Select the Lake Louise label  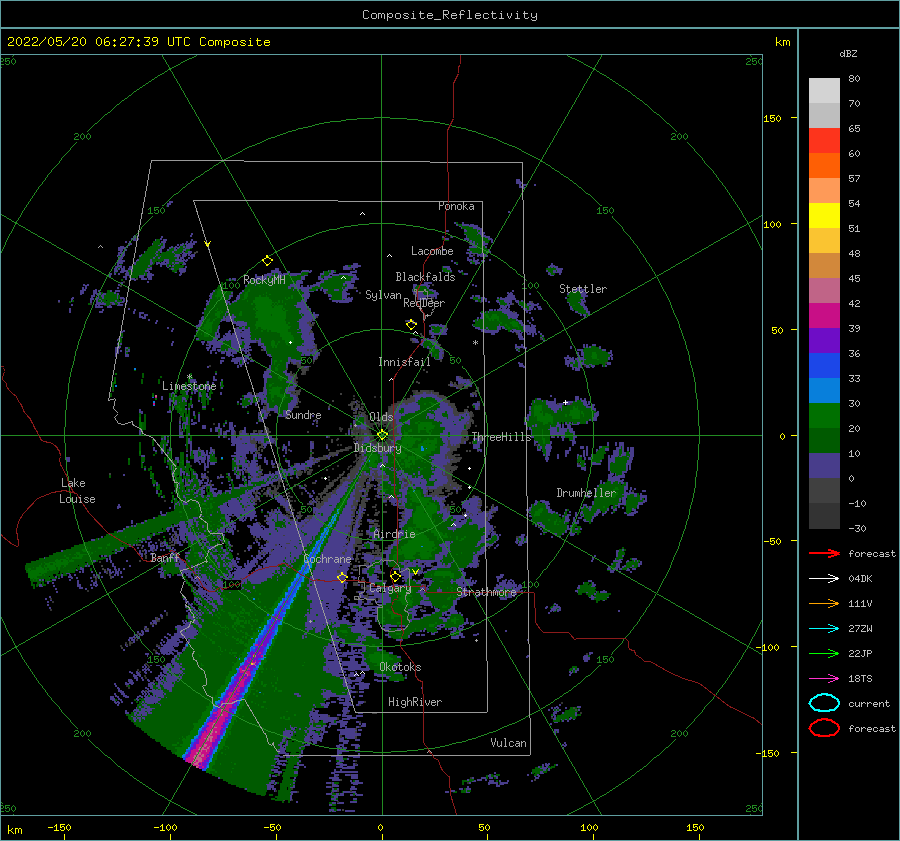(x=77, y=491)
